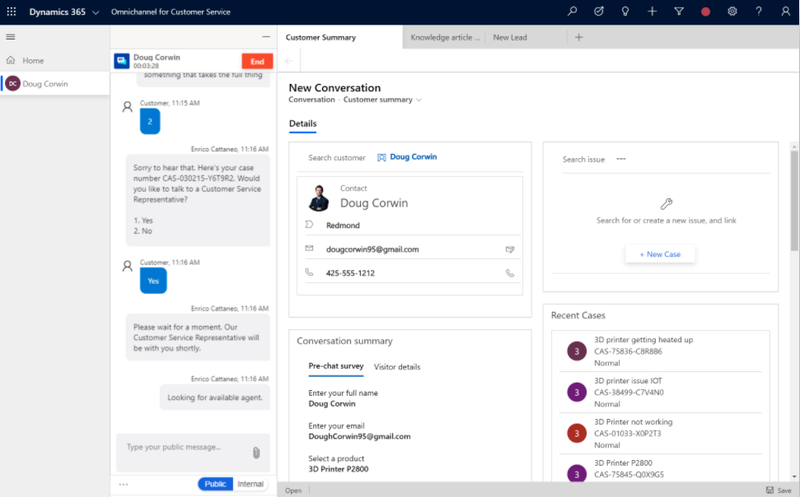This screenshot has height=497, width=800.
Task: Click Doug Corwin's contact photo
Action: click(319, 198)
